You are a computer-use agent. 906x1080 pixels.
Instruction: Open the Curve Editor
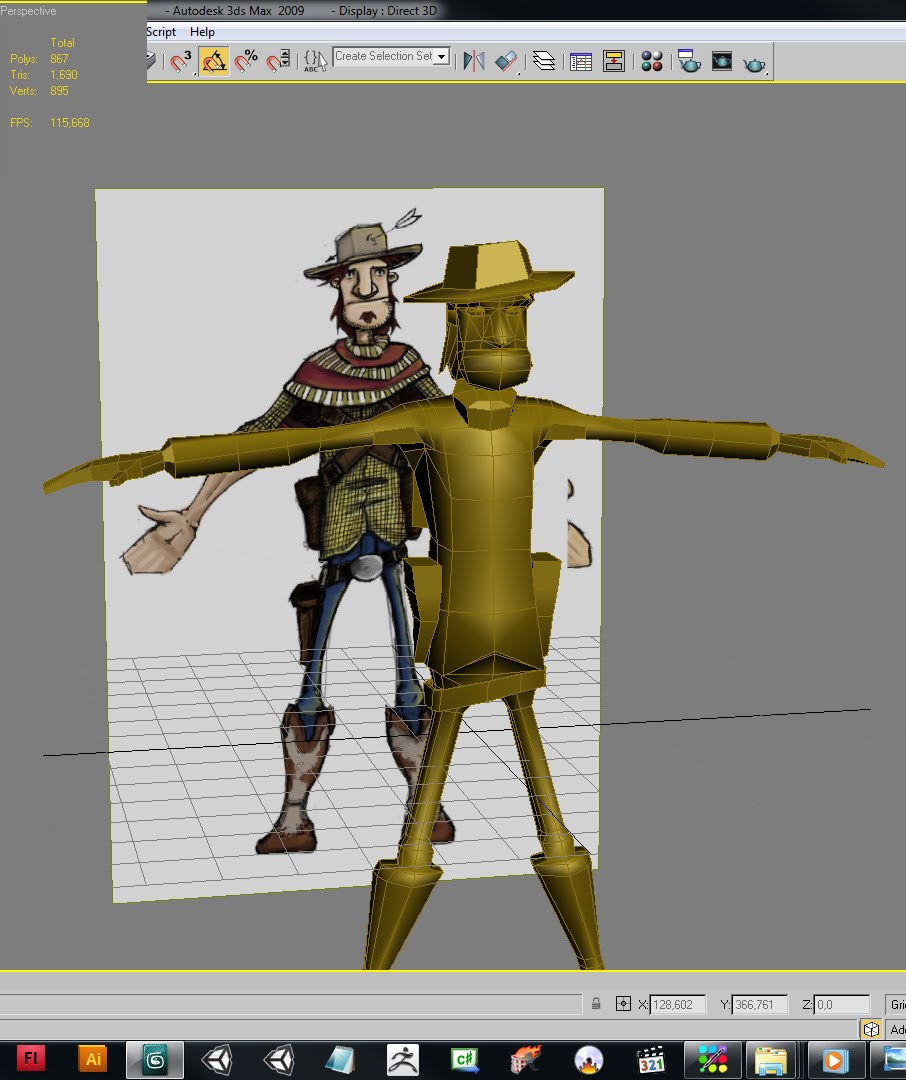coord(581,61)
